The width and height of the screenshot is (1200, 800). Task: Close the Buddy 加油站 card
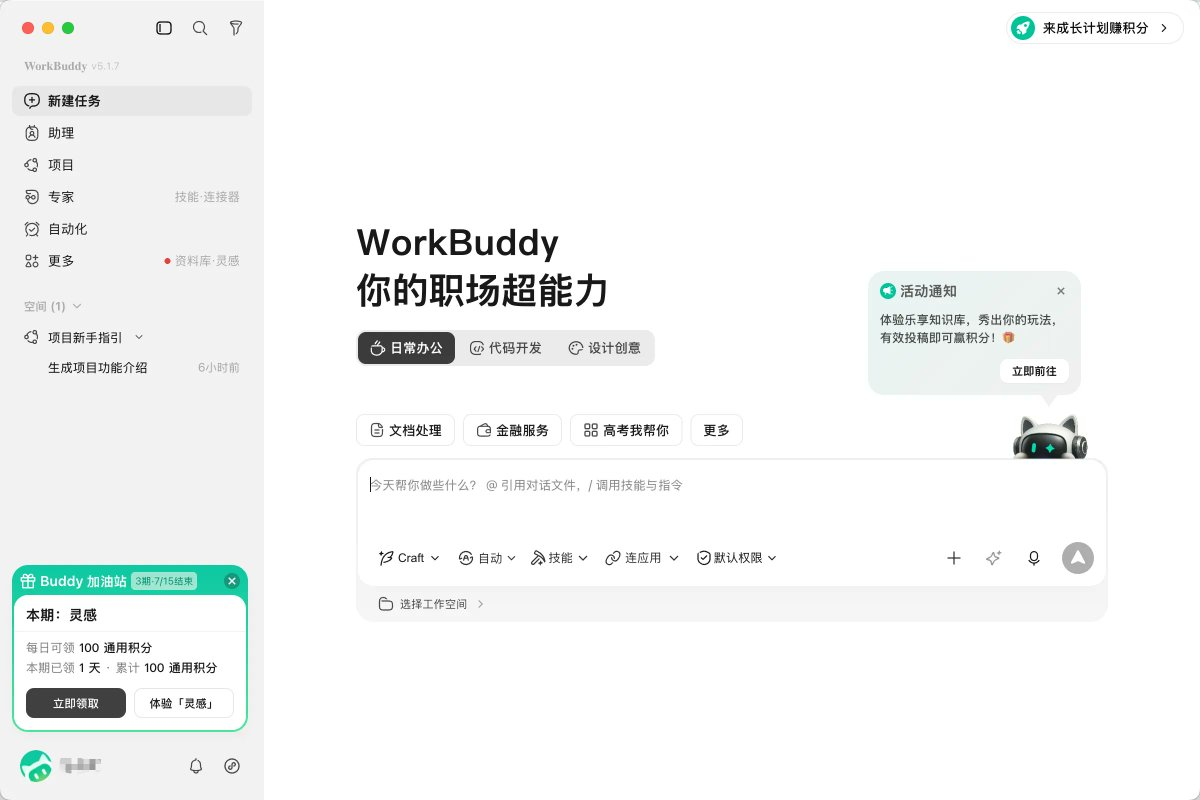[x=232, y=581]
